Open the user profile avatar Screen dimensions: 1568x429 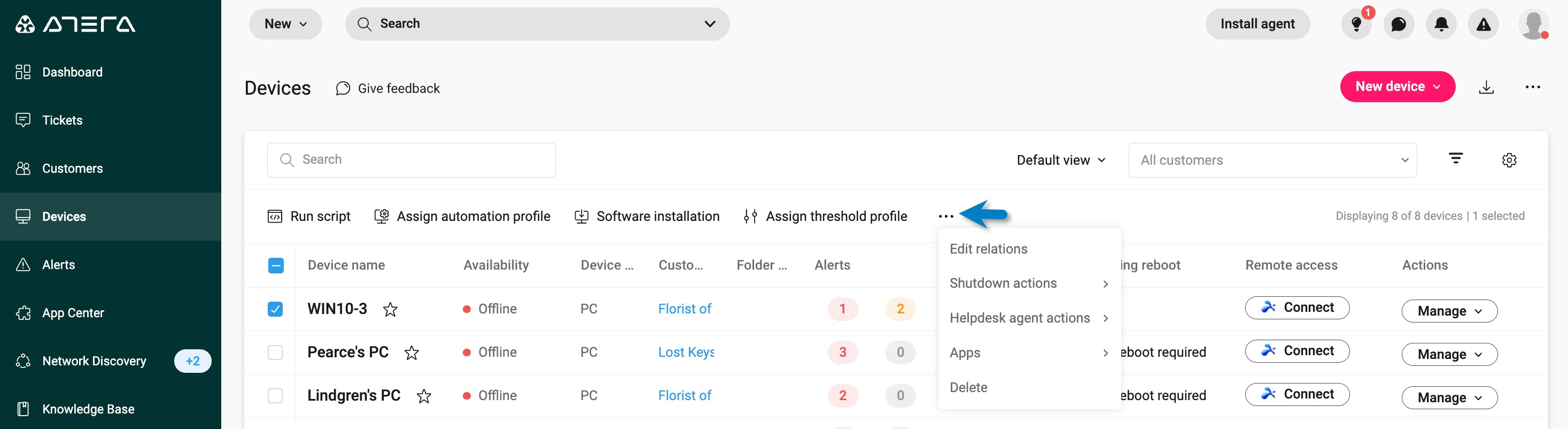click(x=1533, y=25)
